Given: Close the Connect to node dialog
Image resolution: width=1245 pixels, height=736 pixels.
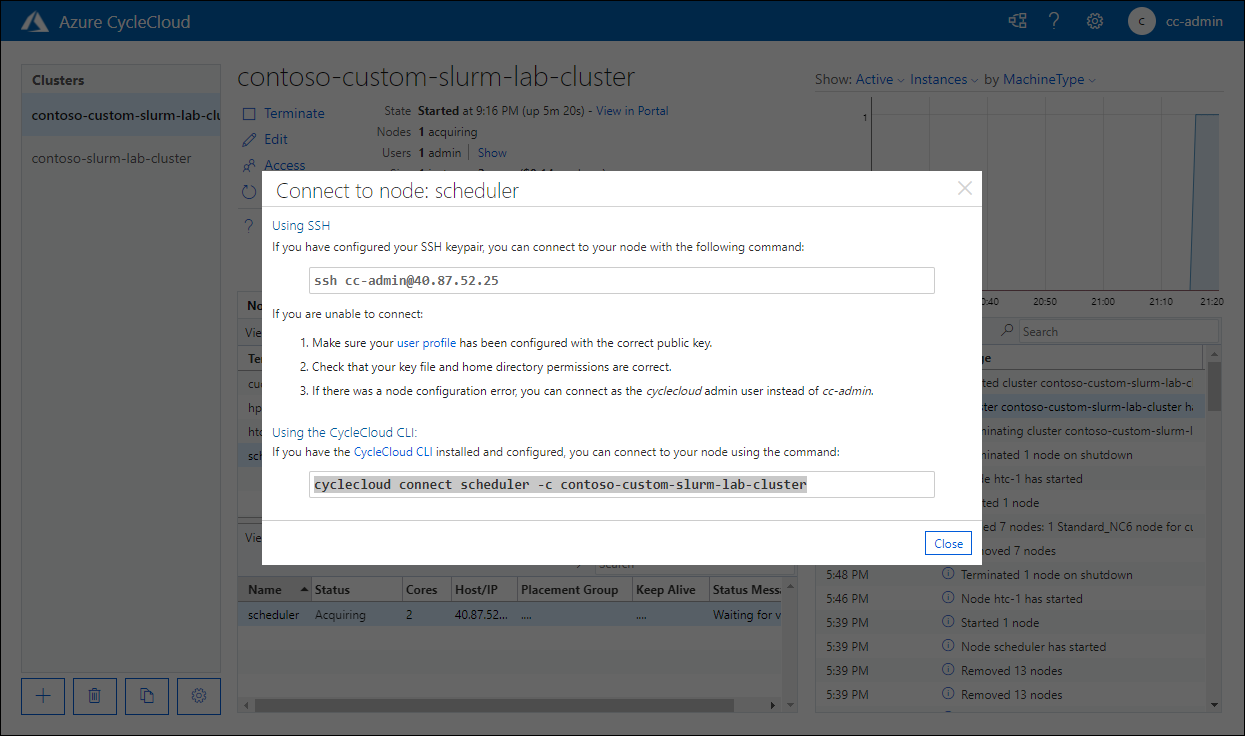Looking at the screenshot, I should click(947, 542).
